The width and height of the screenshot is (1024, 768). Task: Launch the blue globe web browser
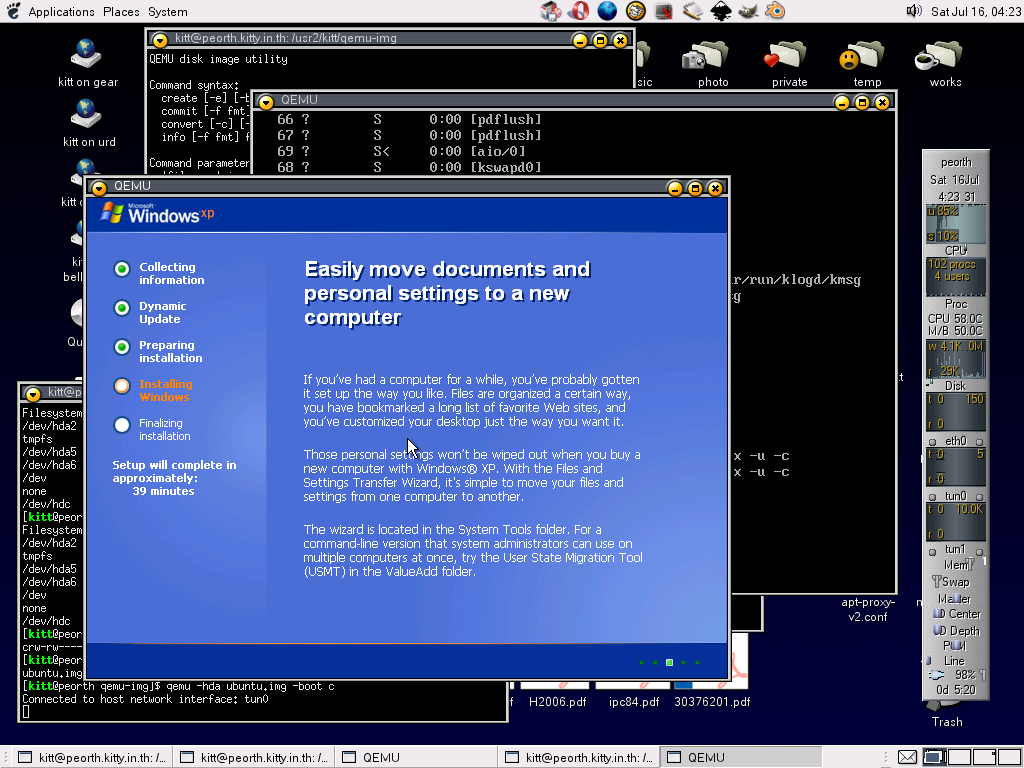tap(607, 11)
